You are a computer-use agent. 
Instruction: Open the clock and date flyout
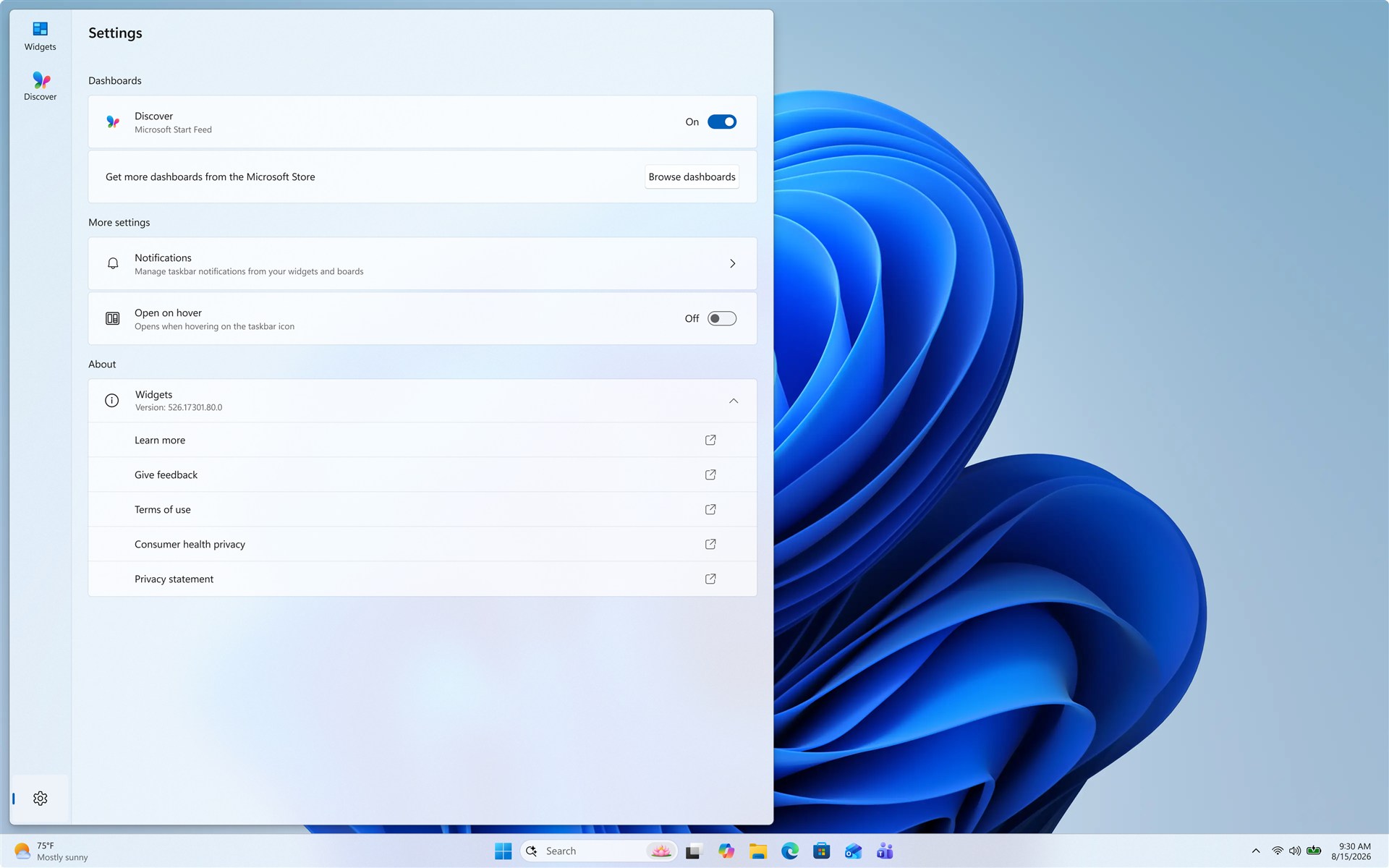point(1351,851)
